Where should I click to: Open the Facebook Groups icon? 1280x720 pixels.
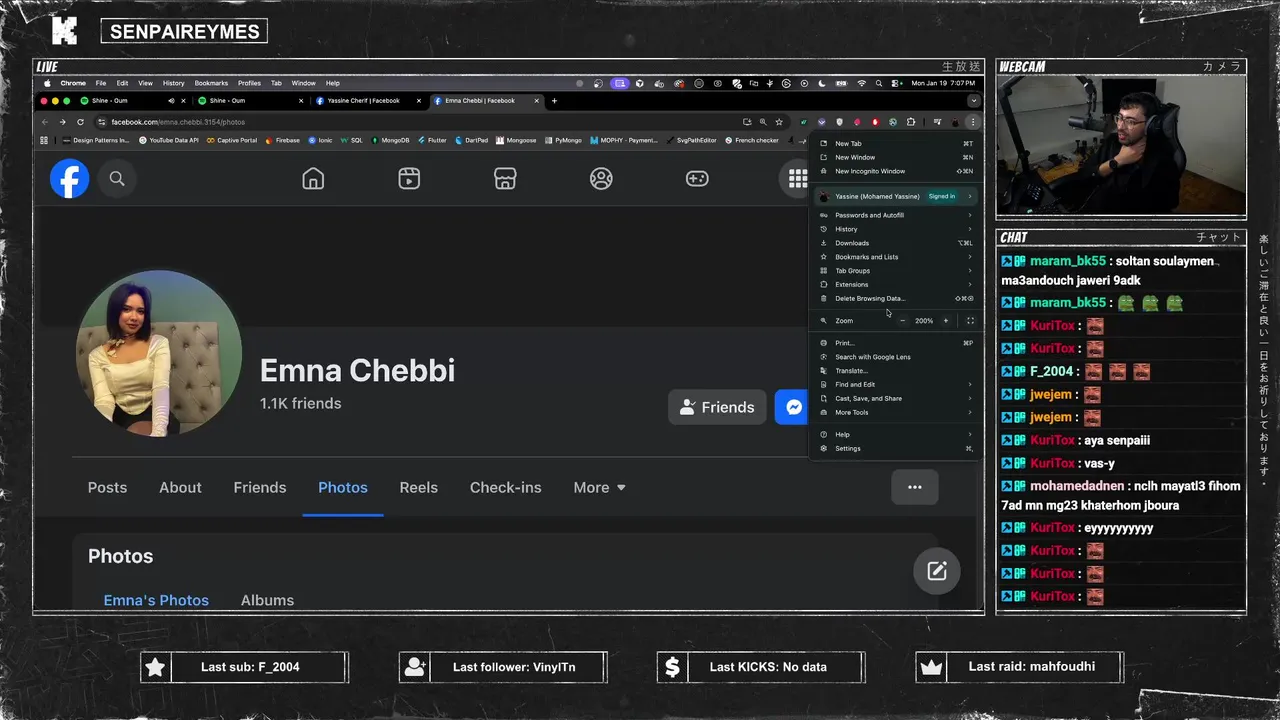pyautogui.click(x=601, y=179)
